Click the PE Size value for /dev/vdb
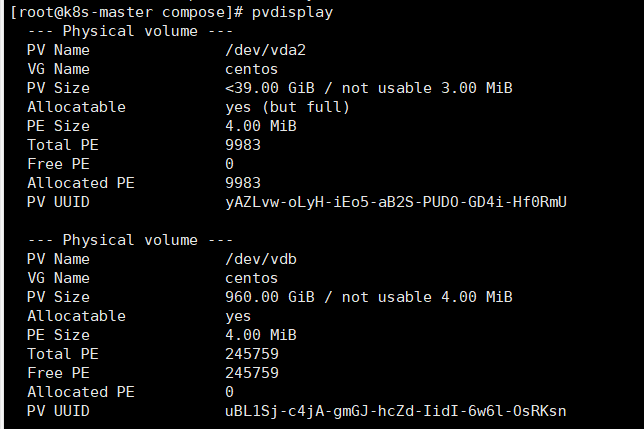644x429 pixels. coord(261,335)
